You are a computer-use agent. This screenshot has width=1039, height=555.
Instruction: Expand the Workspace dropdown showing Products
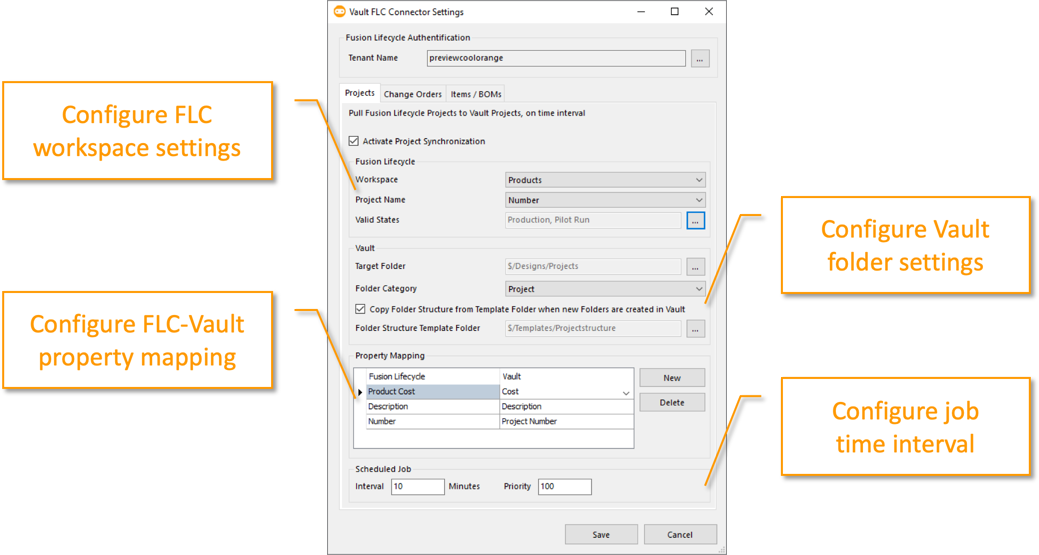click(x=605, y=180)
